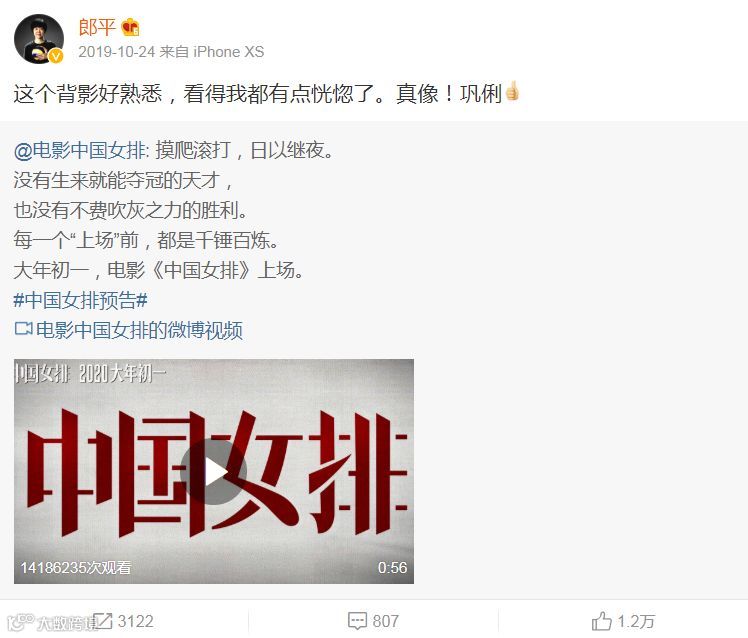
Task: Open the #中国女排预告# hashtag
Action: click(x=81, y=300)
